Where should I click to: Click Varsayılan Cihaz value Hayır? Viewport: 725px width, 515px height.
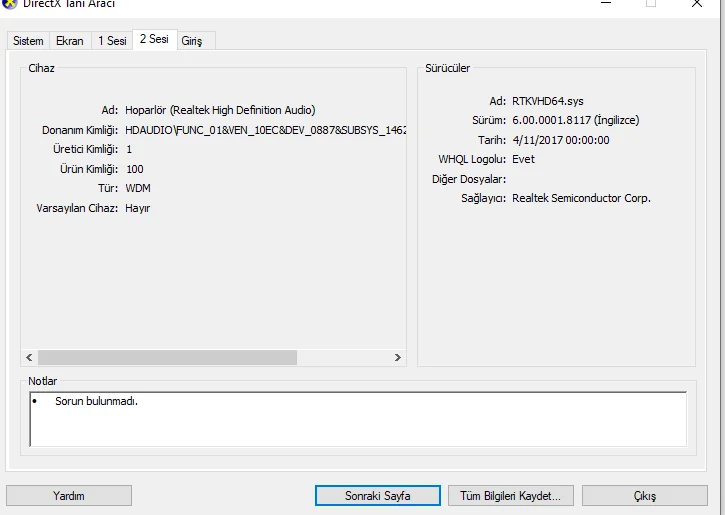137,208
